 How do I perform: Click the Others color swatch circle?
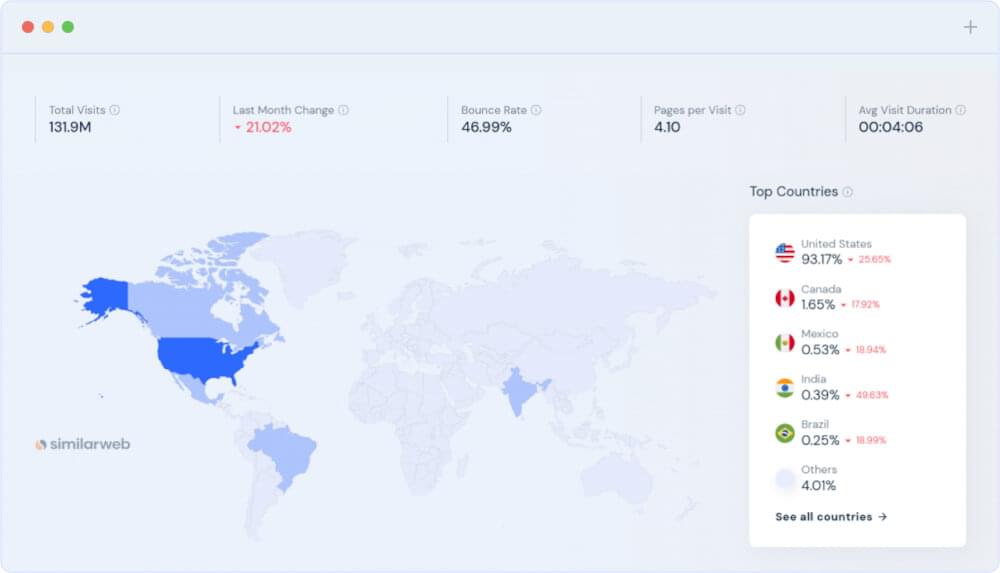pyautogui.click(x=785, y=479)
